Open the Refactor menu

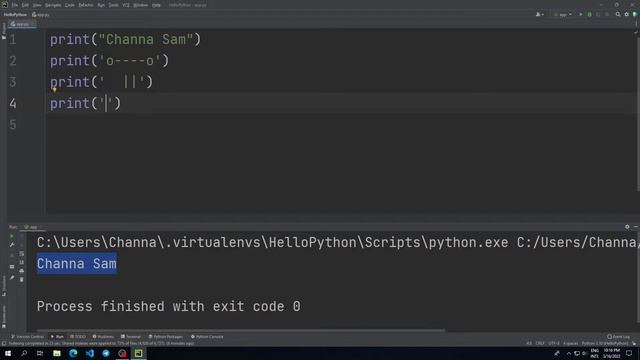tap(86, 5)
